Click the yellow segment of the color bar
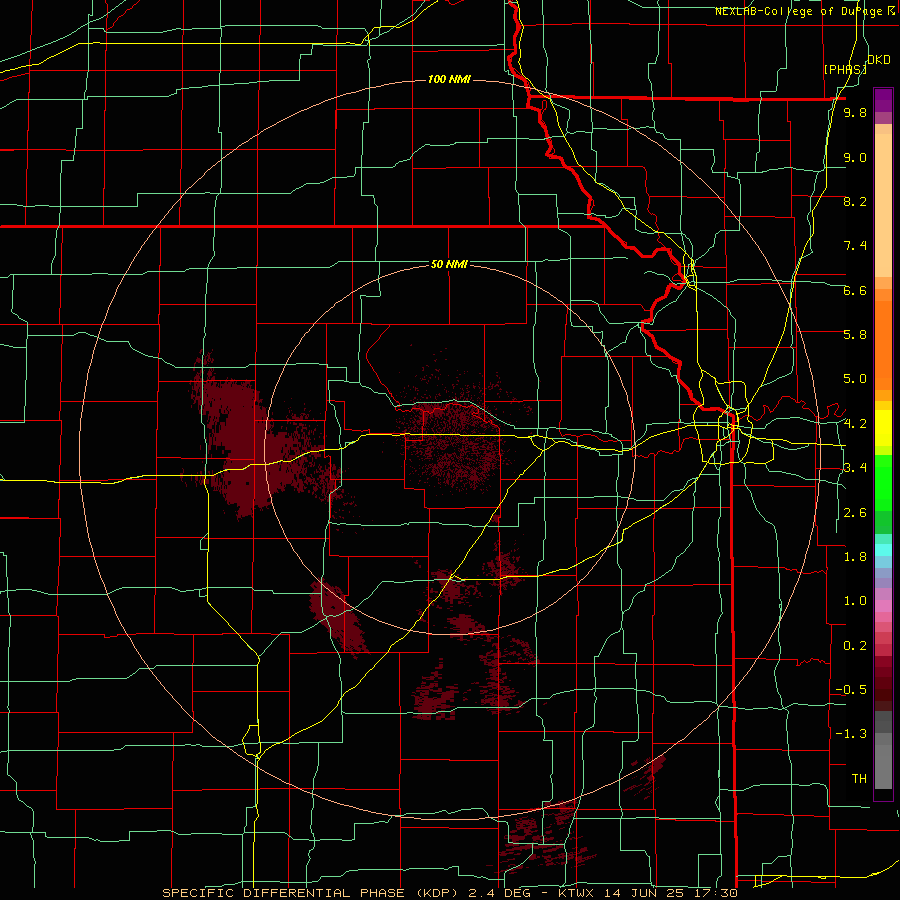Image resolution: width=900 pixels, height=900 pixels. [883, 428]
